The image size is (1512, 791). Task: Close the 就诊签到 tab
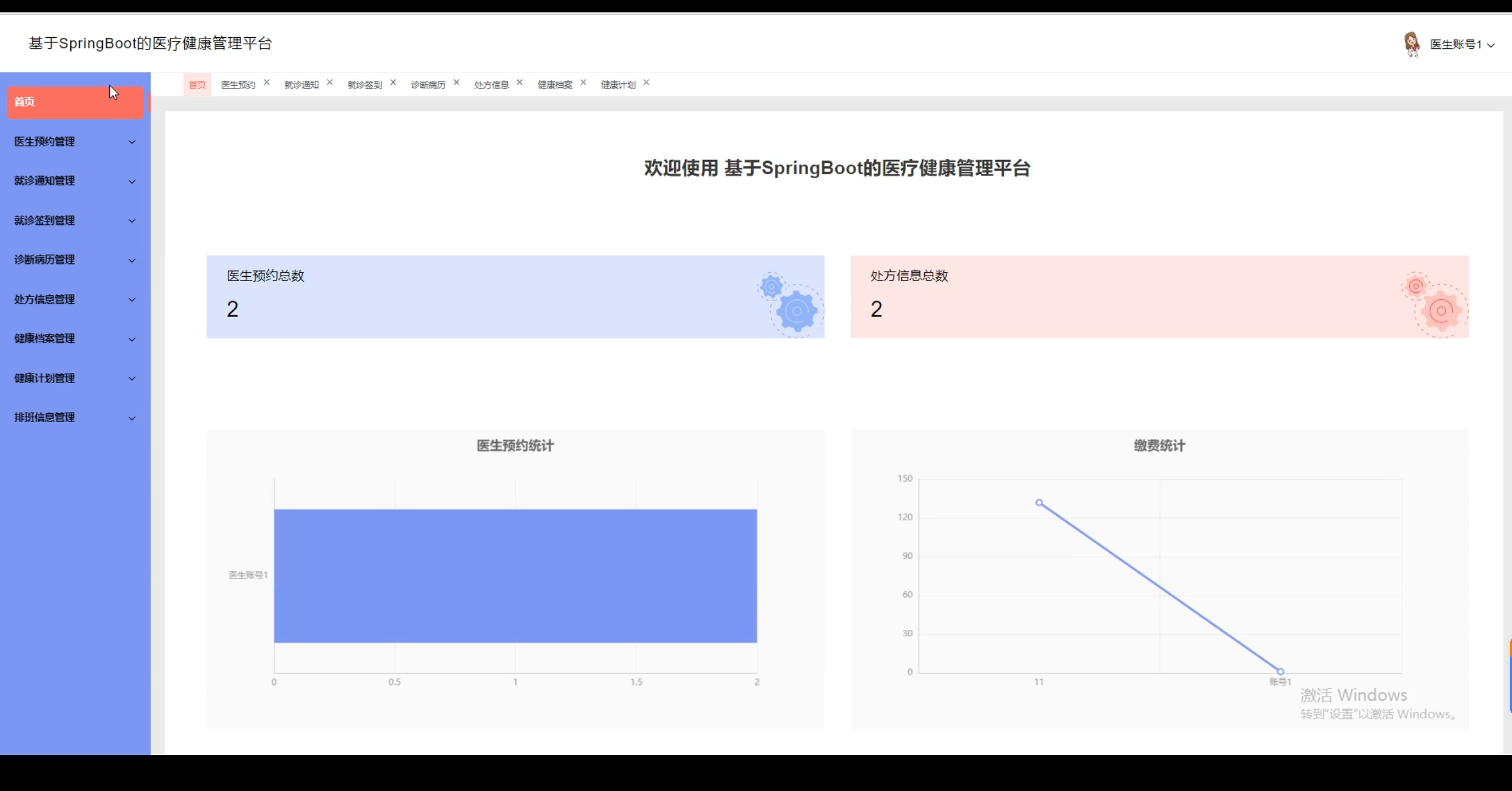[x=393, y=83]
